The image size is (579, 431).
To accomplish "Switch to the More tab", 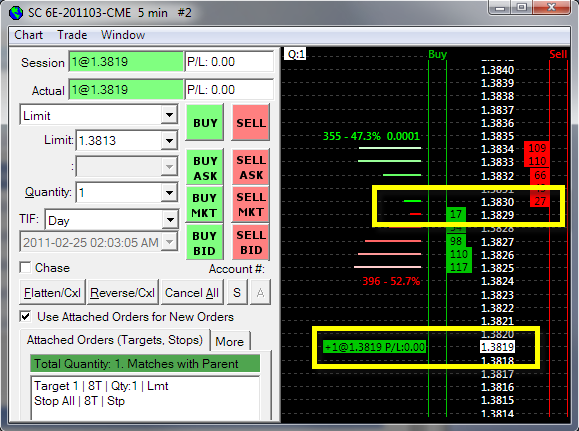I will (229, 341).
